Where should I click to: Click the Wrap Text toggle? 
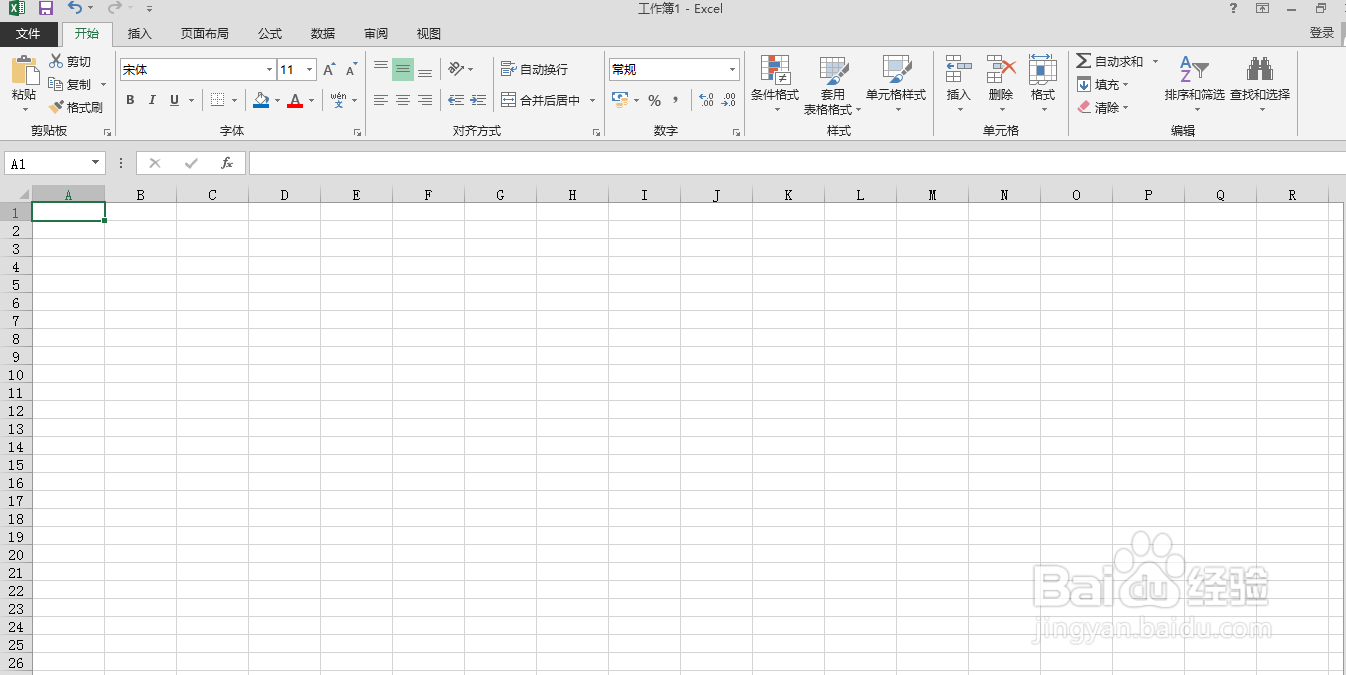[535, 69]
